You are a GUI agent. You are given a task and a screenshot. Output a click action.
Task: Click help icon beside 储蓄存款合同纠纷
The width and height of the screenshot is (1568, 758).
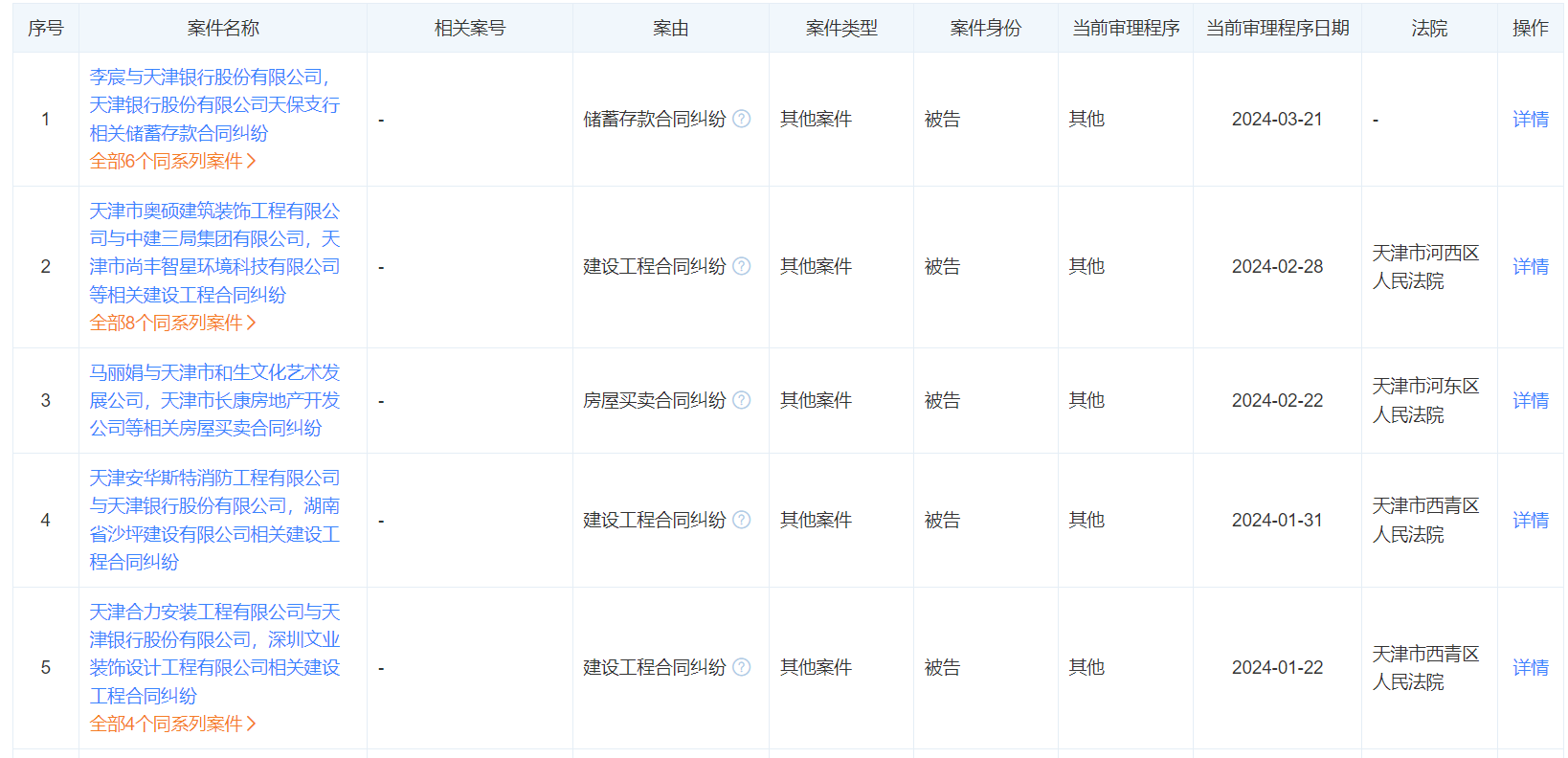click(x=742, y=119)
